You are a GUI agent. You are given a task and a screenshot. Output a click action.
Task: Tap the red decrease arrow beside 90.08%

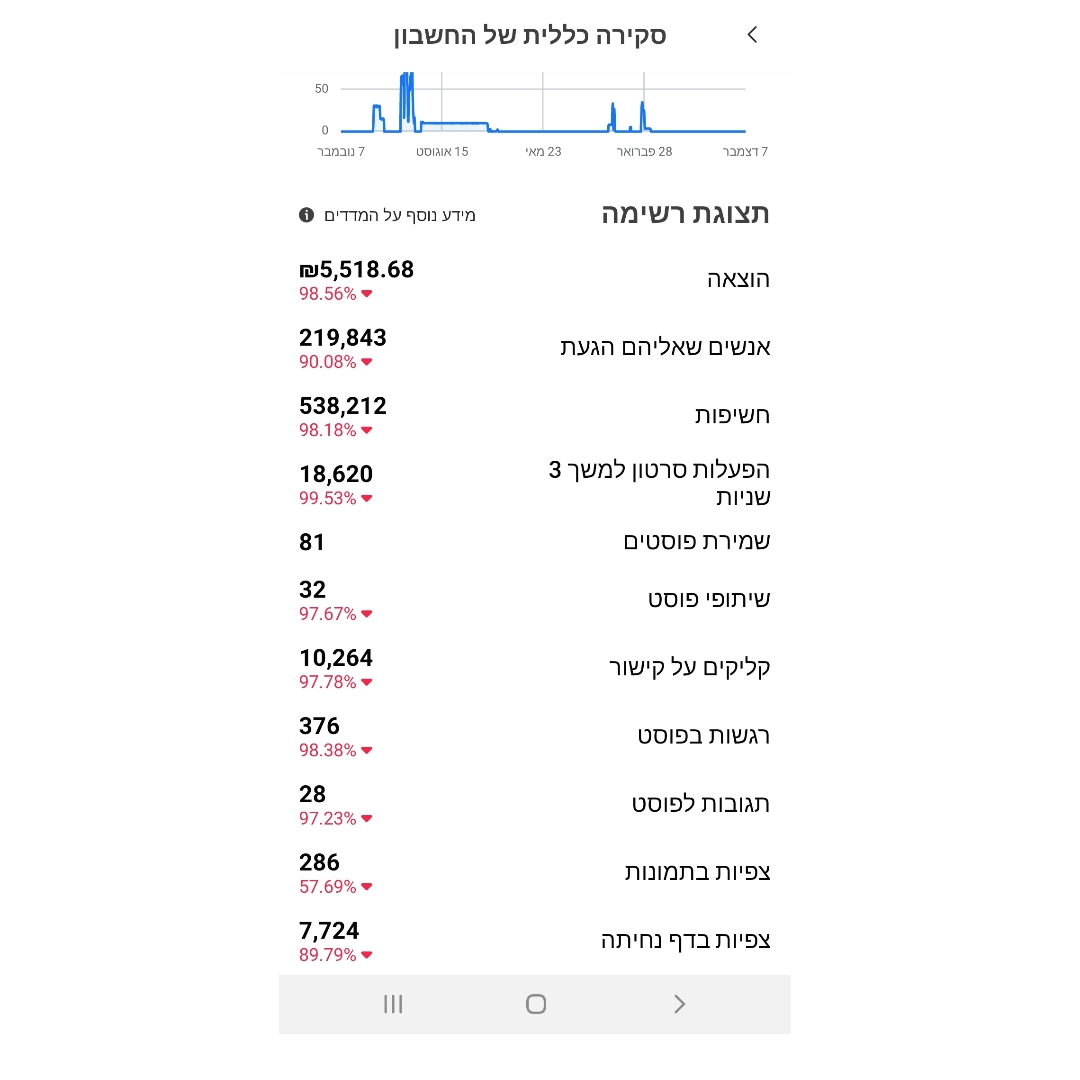point(366,362)
